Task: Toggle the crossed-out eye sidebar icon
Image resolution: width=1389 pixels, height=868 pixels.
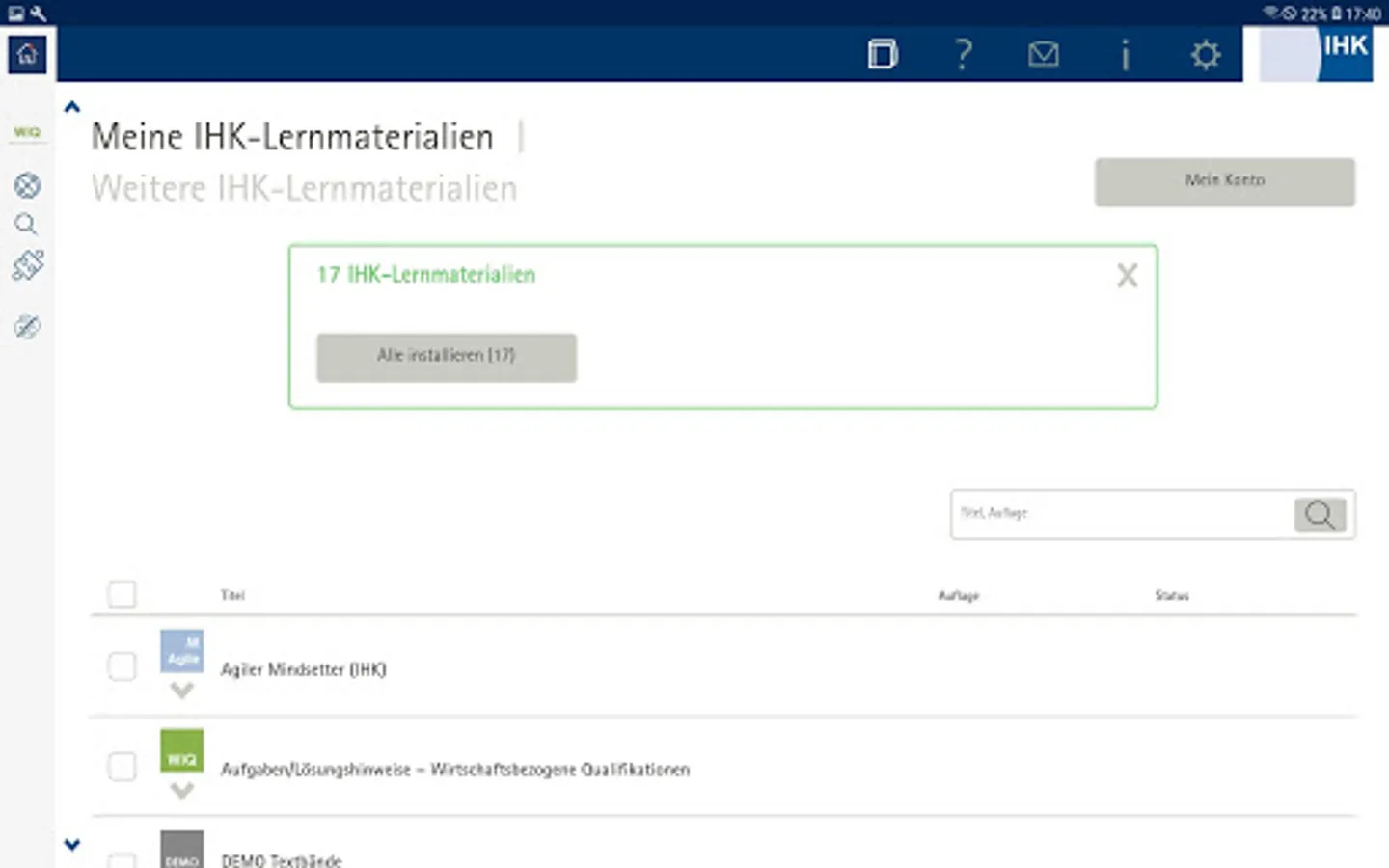Action: pos(27,327)
